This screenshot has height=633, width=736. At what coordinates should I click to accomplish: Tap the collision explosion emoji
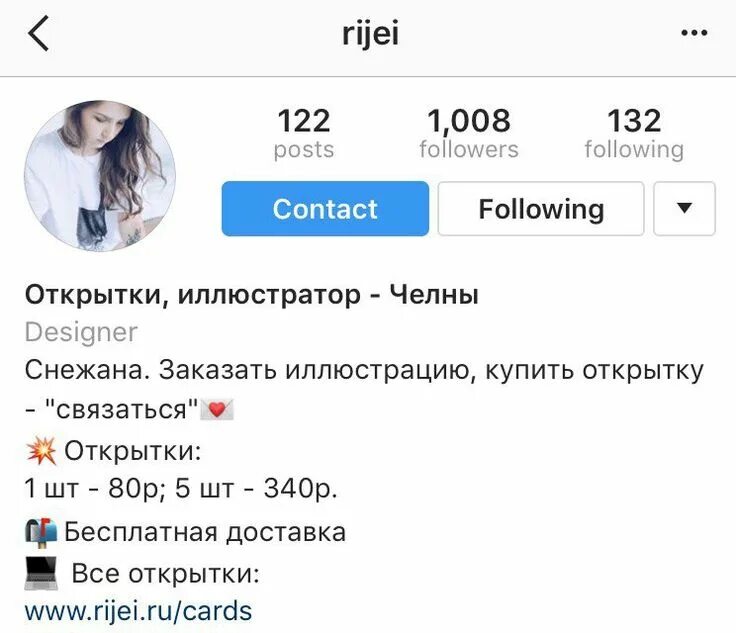41,450
